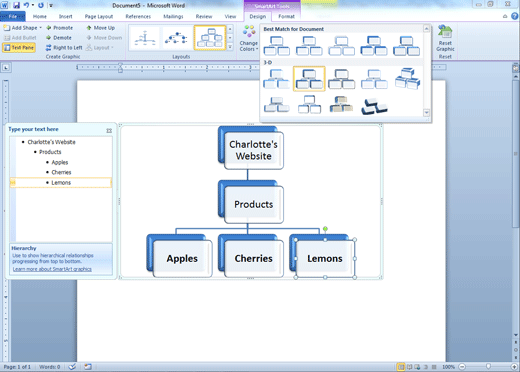Adjust the zoom slider in status bar
520x372 pixels.
click(488, 367)
